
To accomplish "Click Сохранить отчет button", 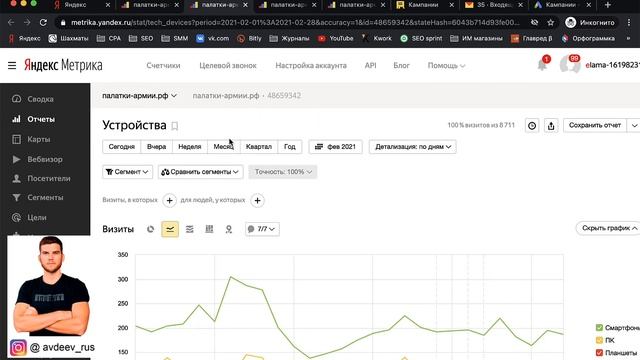I will tap(595, 125).
